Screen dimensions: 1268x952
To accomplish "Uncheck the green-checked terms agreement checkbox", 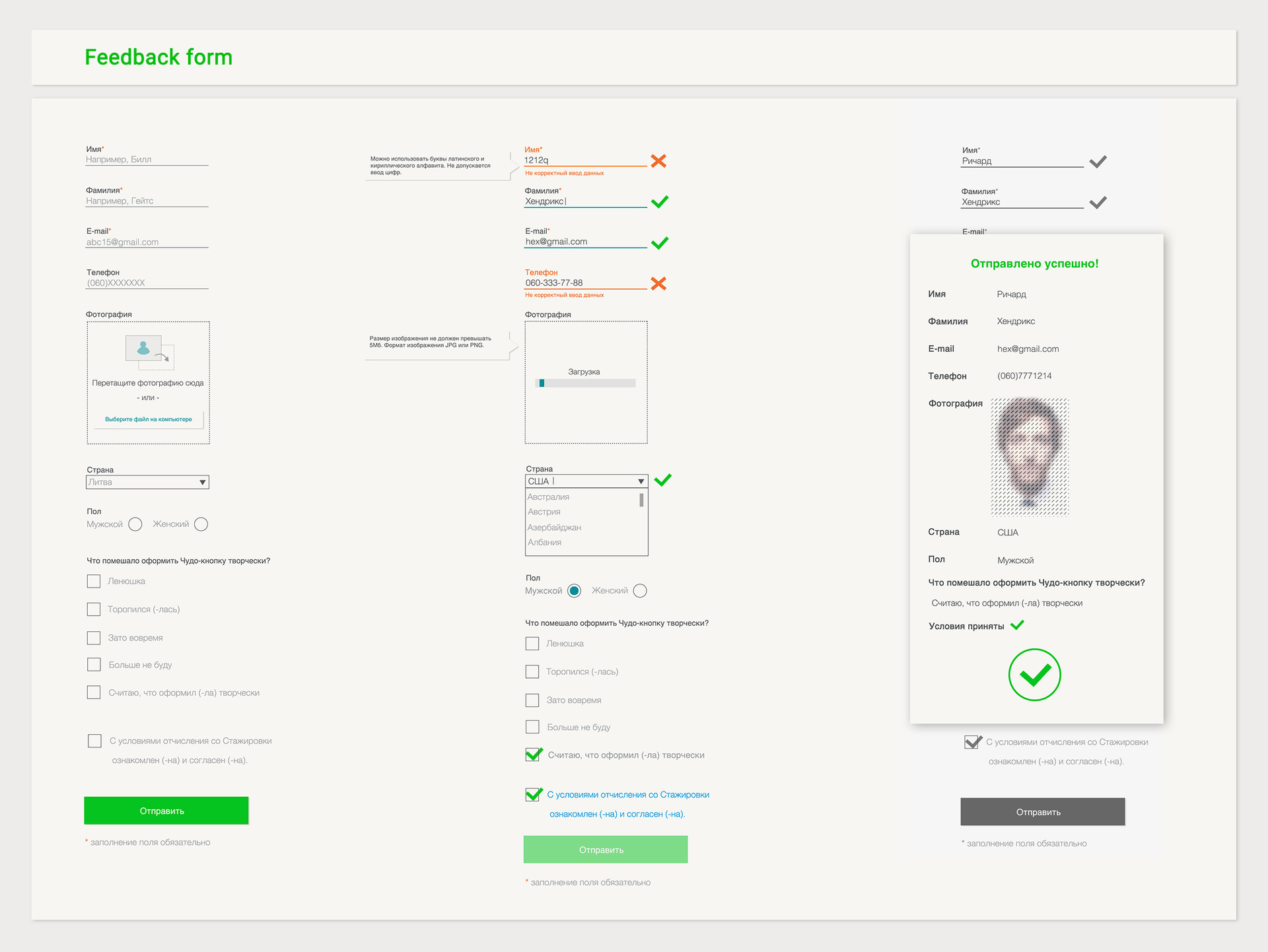I will point(533,794).
